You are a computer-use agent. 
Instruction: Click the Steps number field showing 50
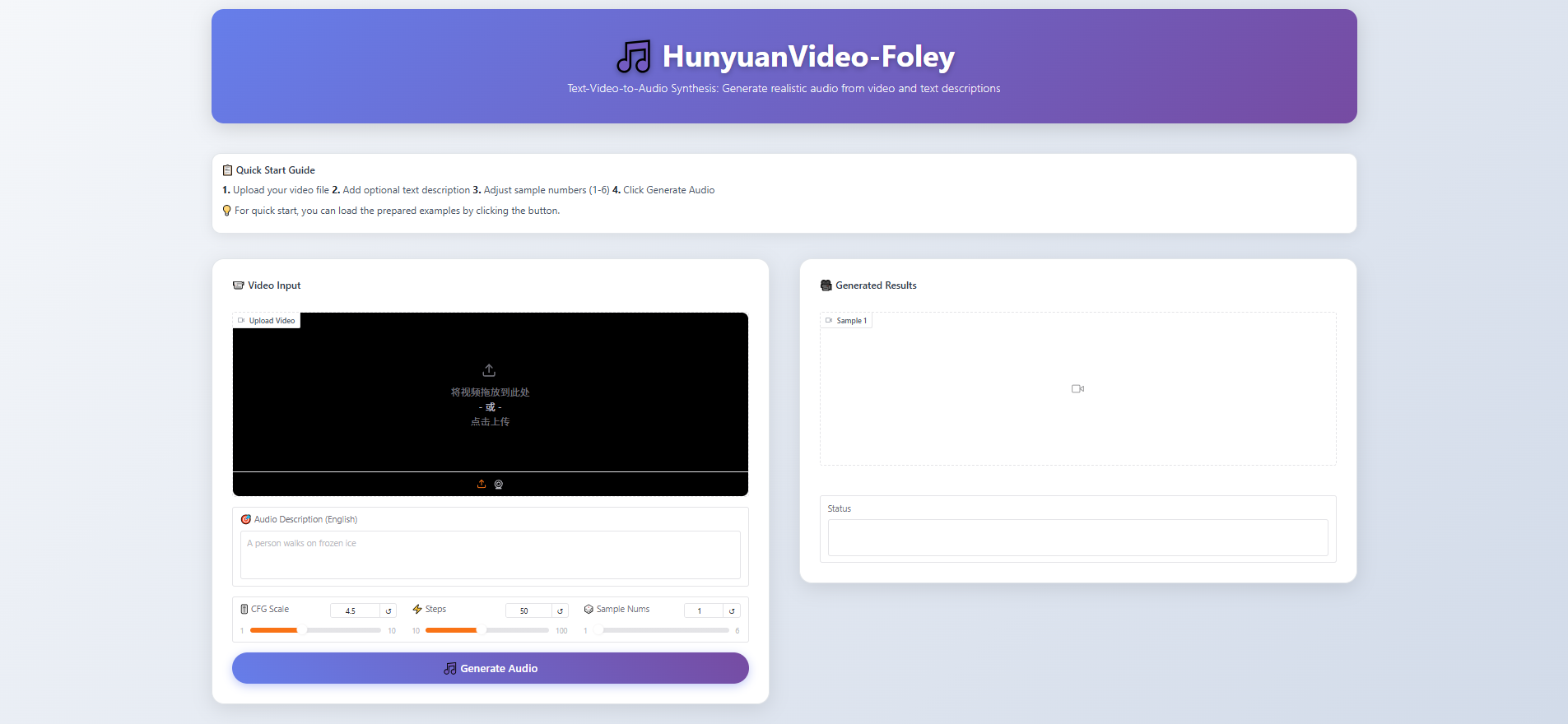[x=528, y=610]
